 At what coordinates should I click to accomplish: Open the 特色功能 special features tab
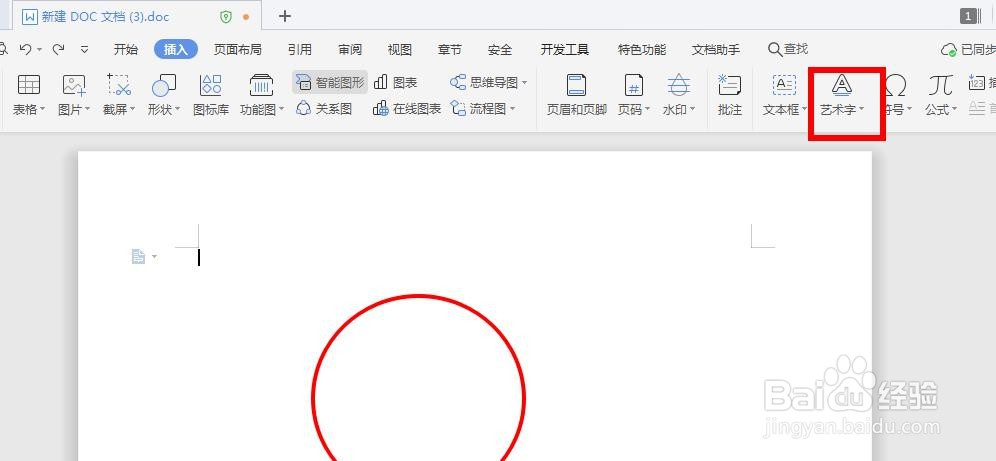tap(642, 50)
